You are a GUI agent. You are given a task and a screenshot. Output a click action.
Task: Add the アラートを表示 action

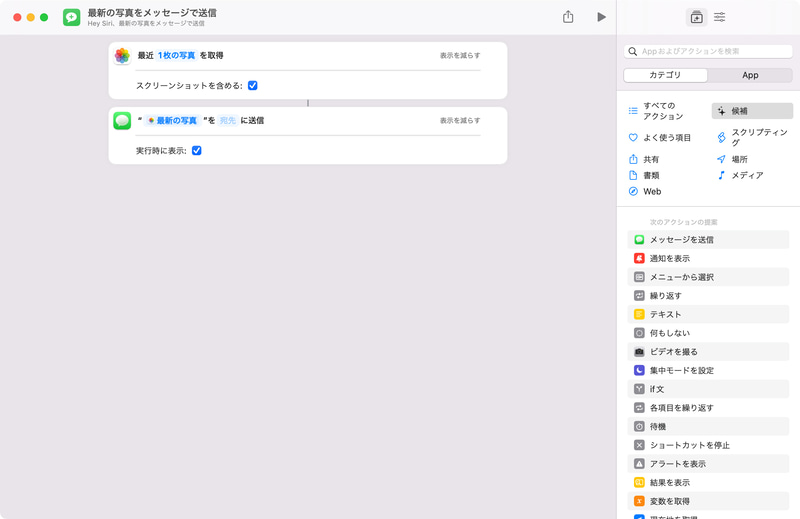[708, 464]
